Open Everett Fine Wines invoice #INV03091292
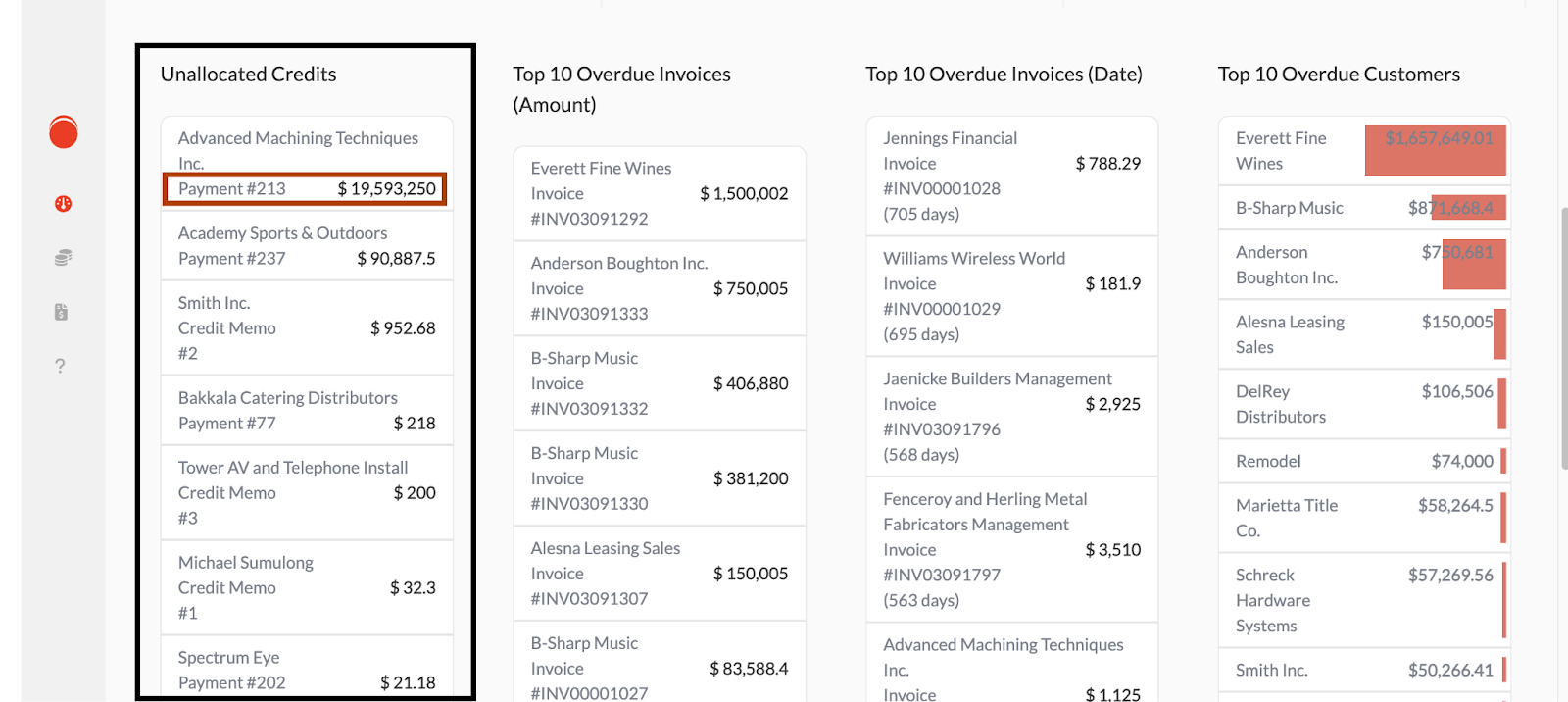This screenshot has width=1568, height=702. (x=660, y=193)
